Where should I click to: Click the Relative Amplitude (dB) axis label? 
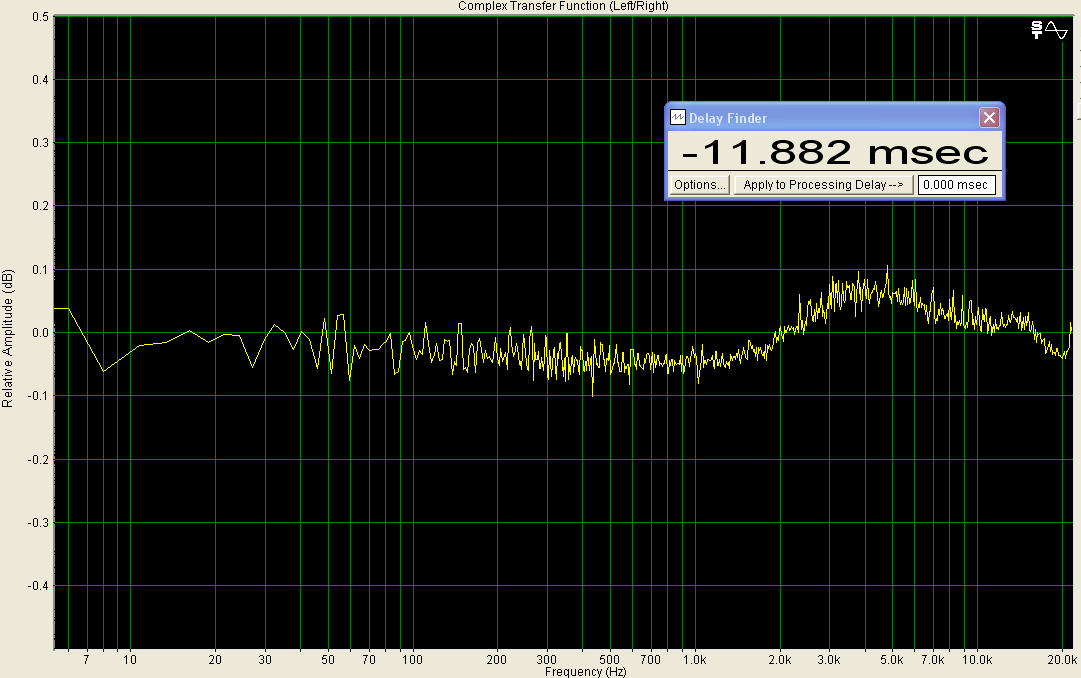pos(8,339)
